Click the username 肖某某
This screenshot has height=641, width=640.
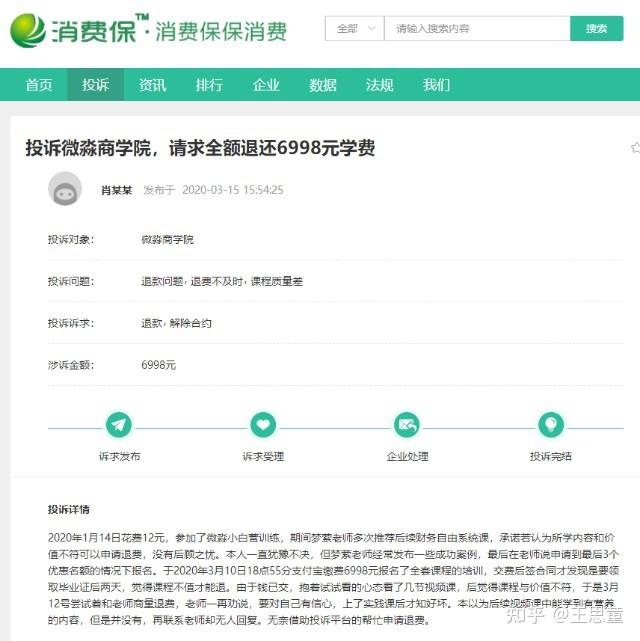[117, 190]
